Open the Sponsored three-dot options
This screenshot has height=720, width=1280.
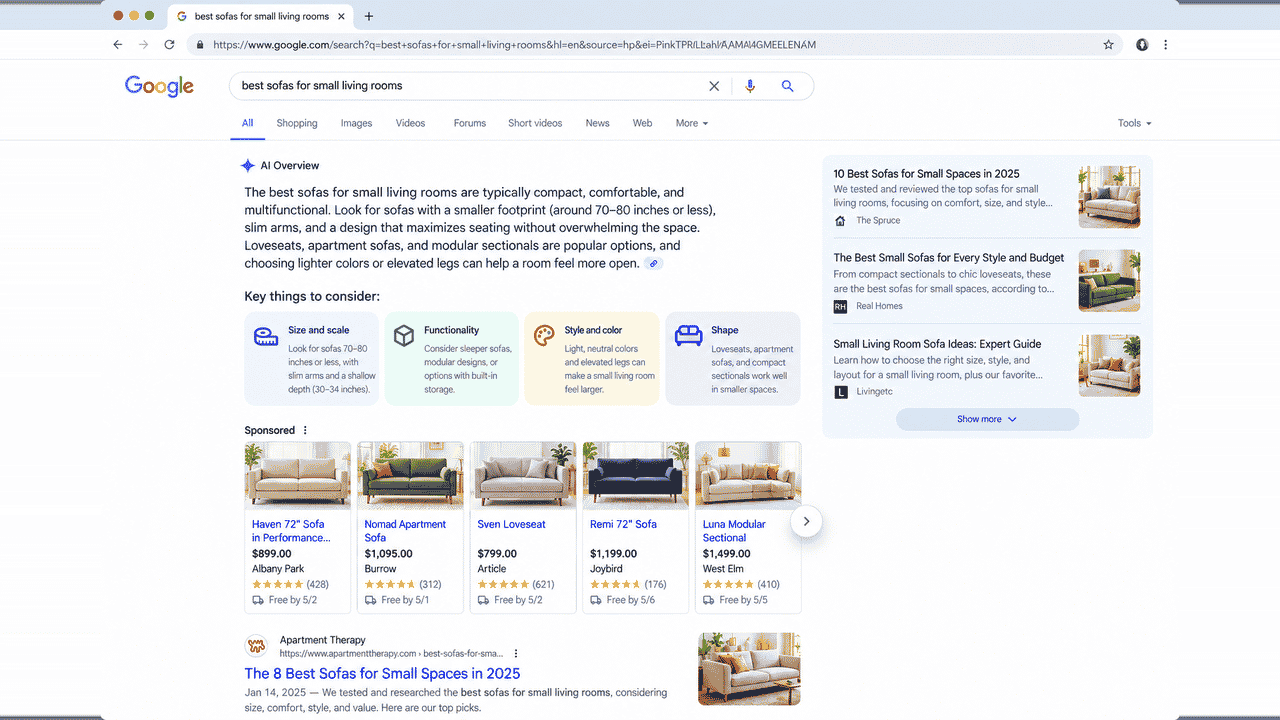tap(305, 431)
